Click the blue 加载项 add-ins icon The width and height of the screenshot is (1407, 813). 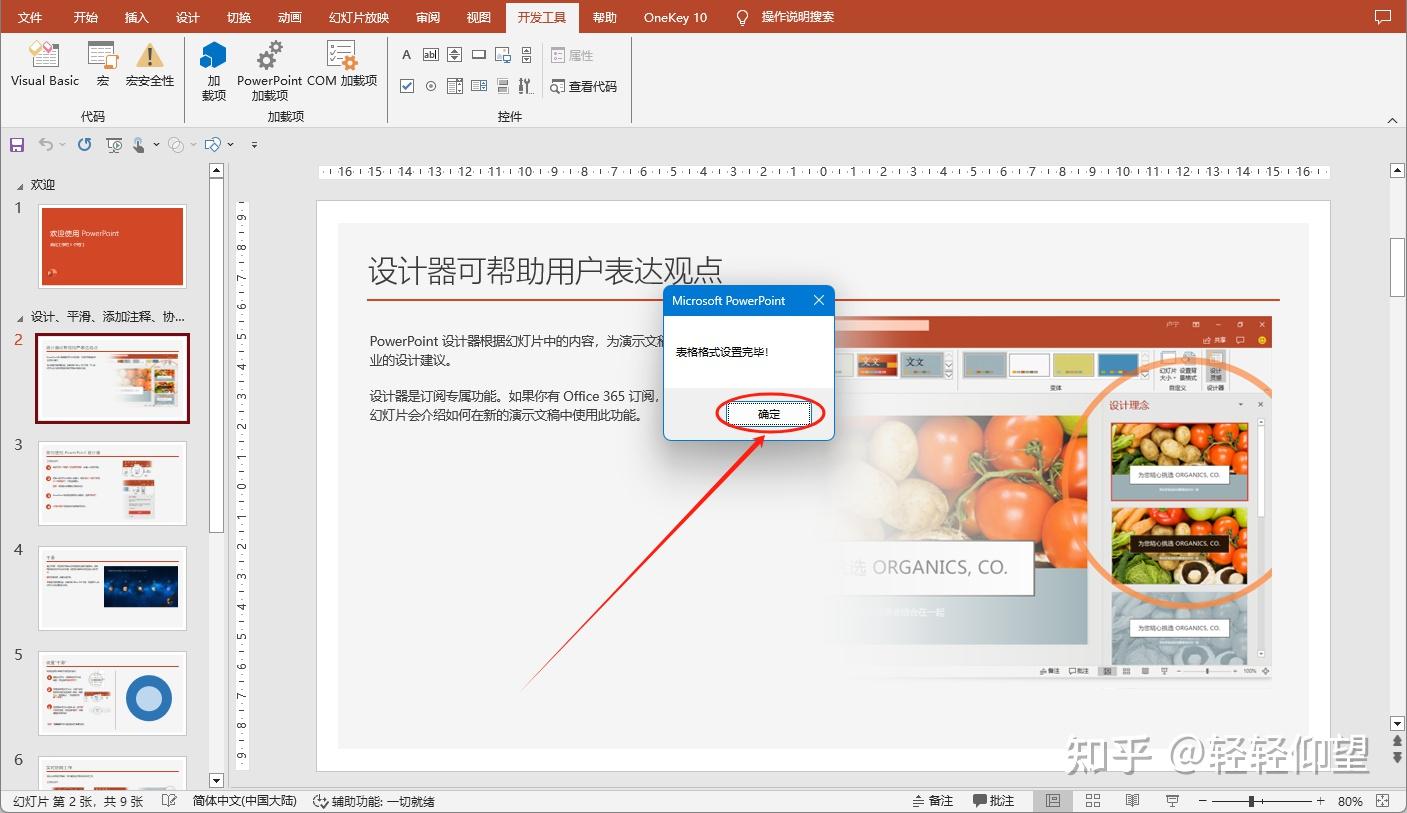pyautogui.click(x=213, y=70)
